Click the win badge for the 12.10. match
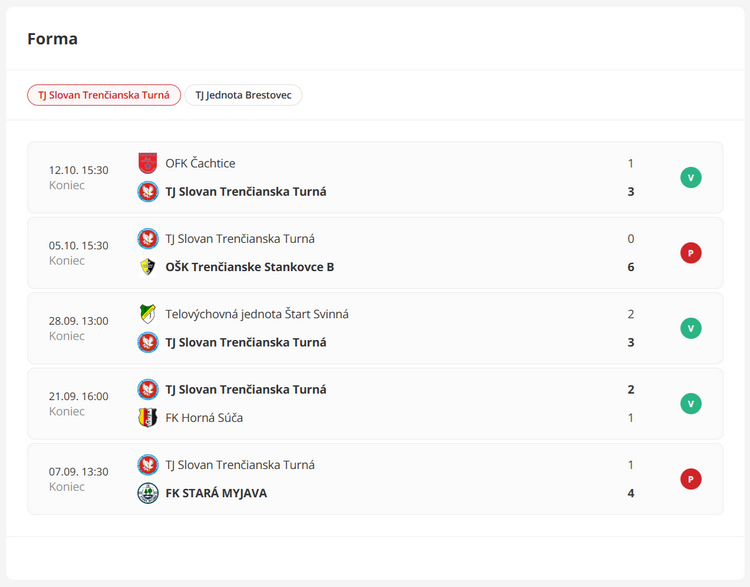This screenshot has width=750, height=587. [690, 178]
